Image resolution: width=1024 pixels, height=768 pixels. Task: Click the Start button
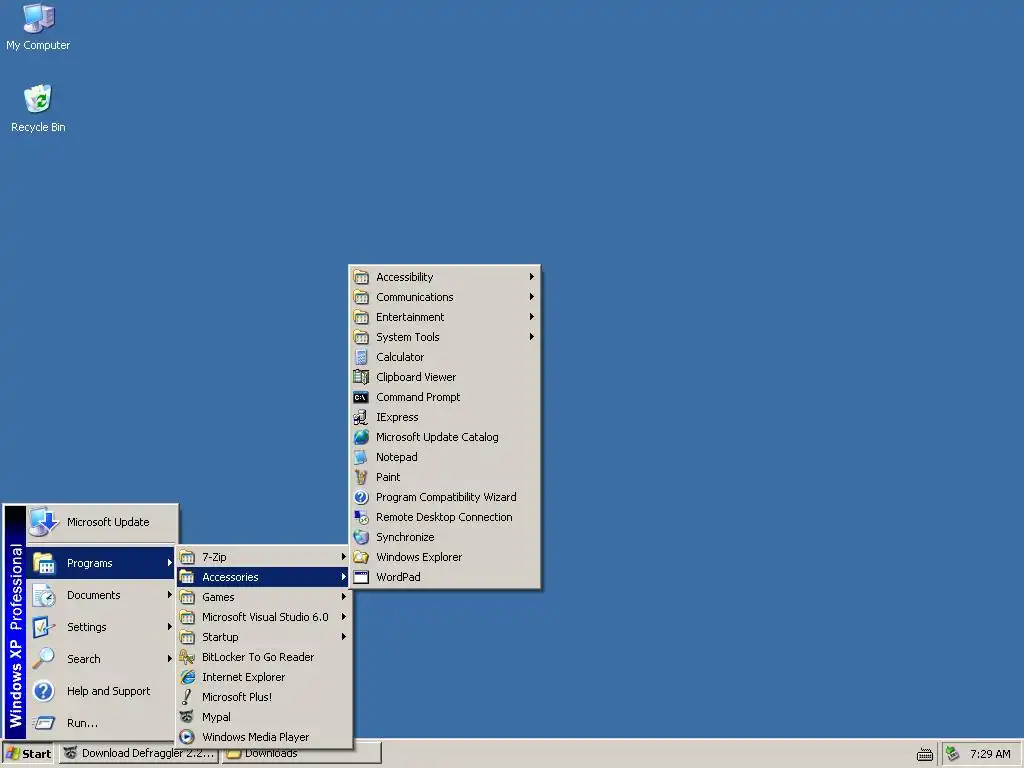click(28, 754)
